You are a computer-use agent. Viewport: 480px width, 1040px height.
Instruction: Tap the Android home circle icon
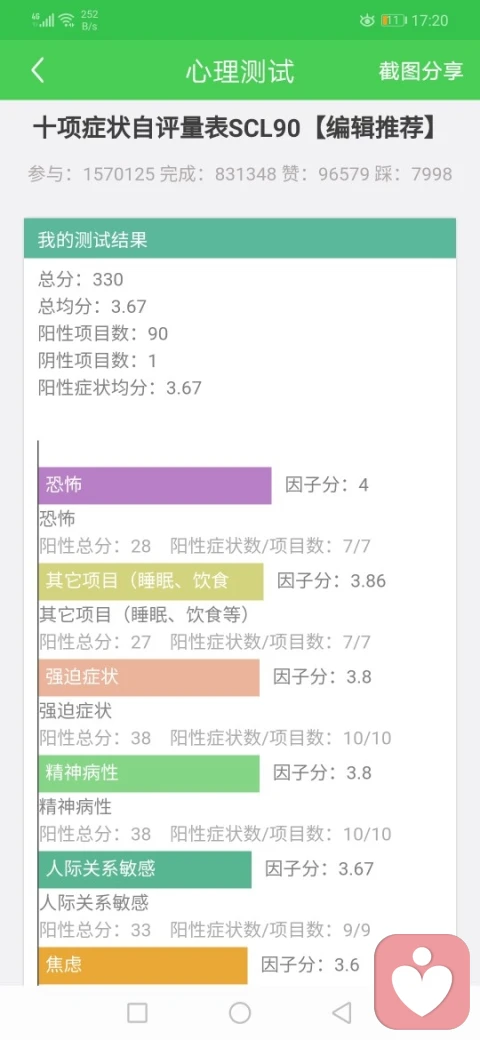[x=240, y=1013]
